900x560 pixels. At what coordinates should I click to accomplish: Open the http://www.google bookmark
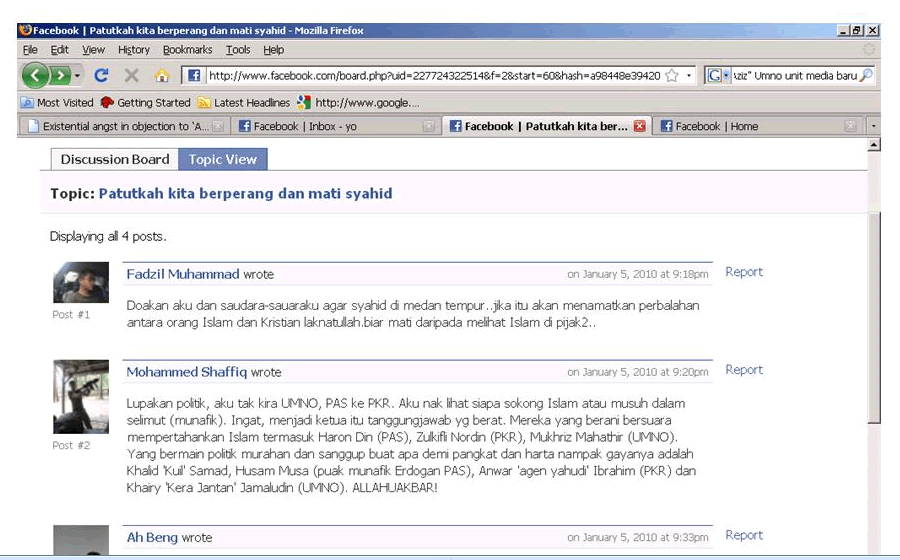(359, 103)
